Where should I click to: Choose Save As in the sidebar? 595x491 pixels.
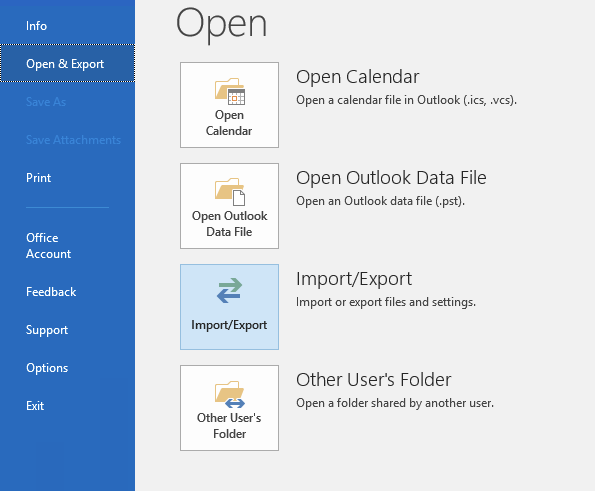[46, 102]
